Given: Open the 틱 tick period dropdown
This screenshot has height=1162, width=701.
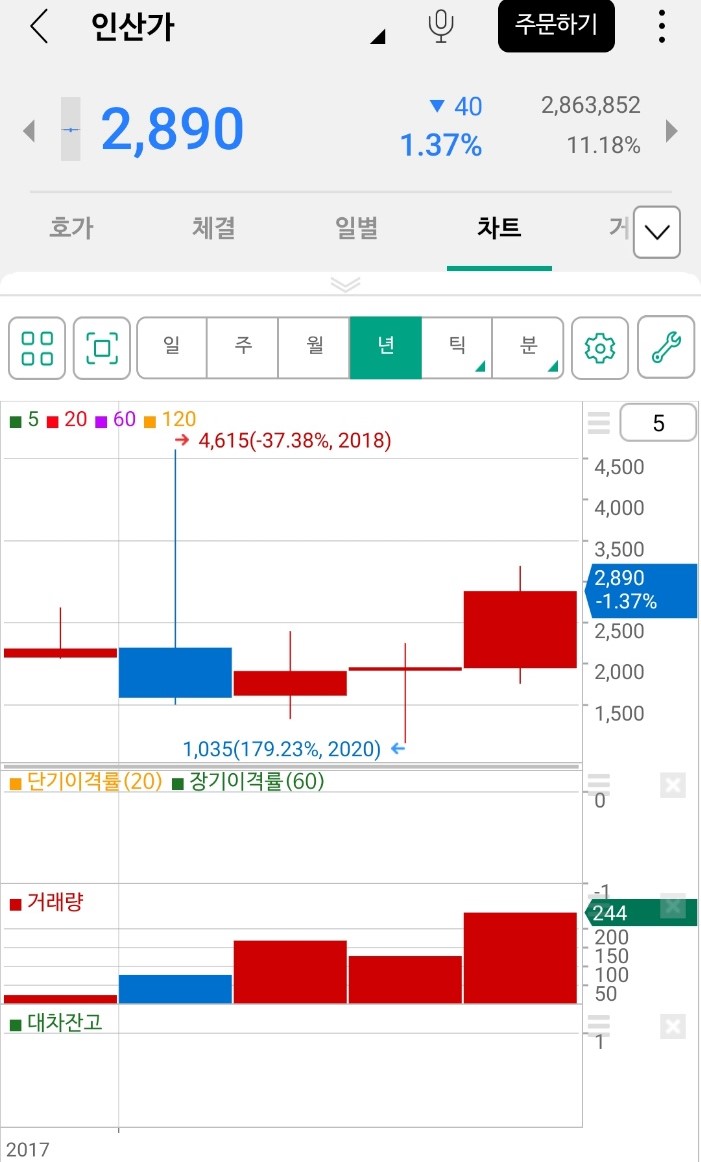Looking at the screenshot, I should click(456, 348).
